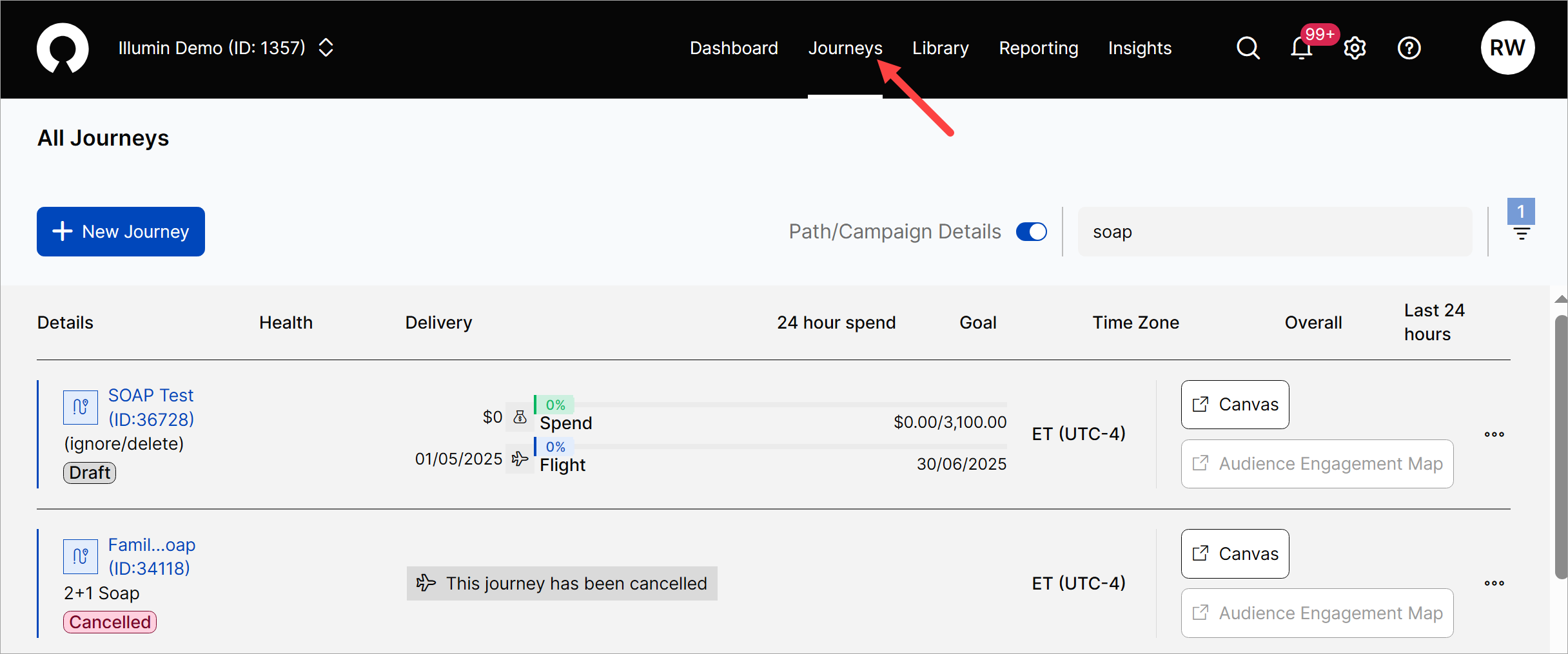Open Canvas for SOAP Test journey
The image size is (1568, 654).
[x=1235, y=405]
